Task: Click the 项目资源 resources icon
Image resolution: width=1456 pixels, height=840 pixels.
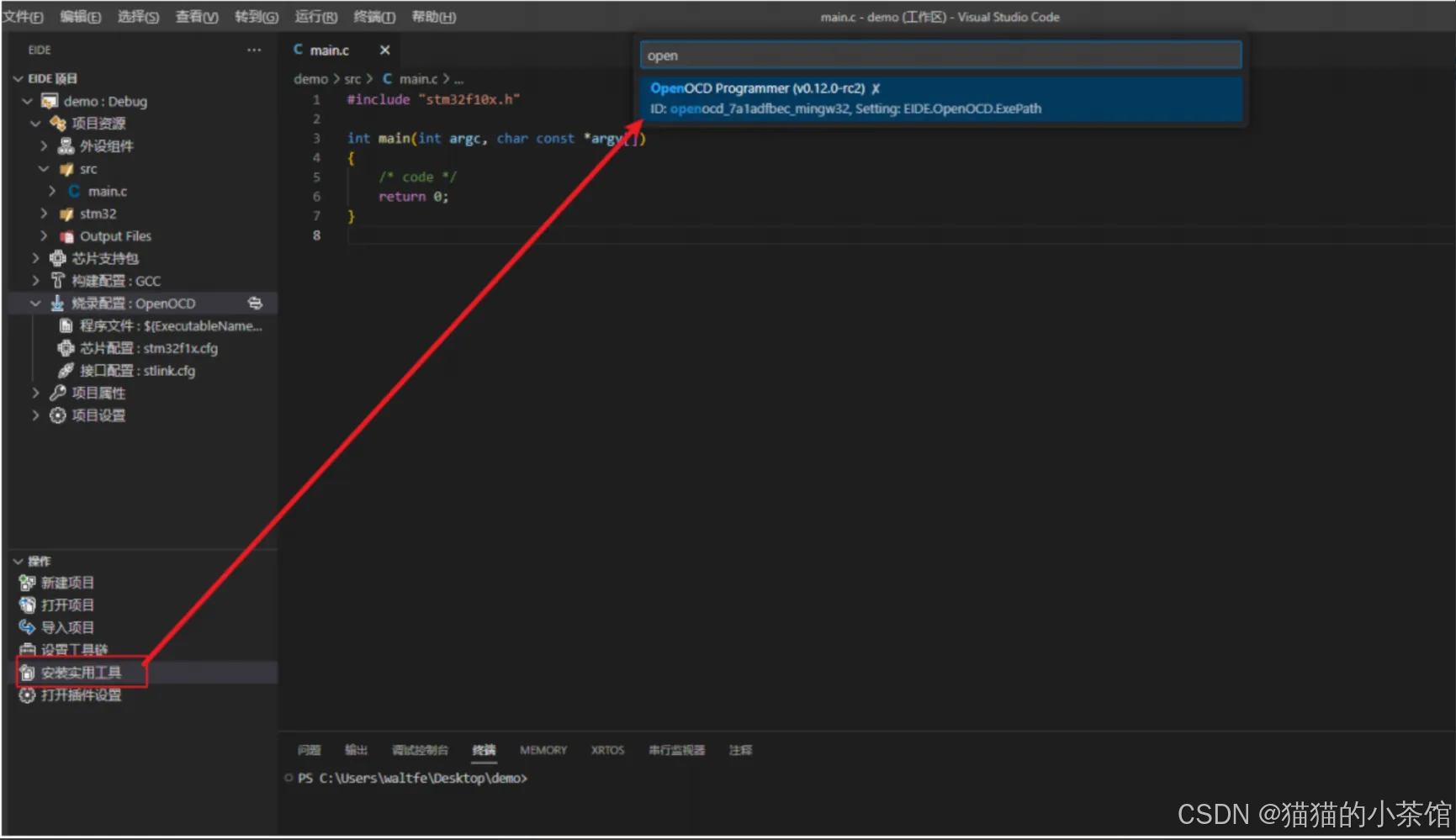Action: pos(58,124)
